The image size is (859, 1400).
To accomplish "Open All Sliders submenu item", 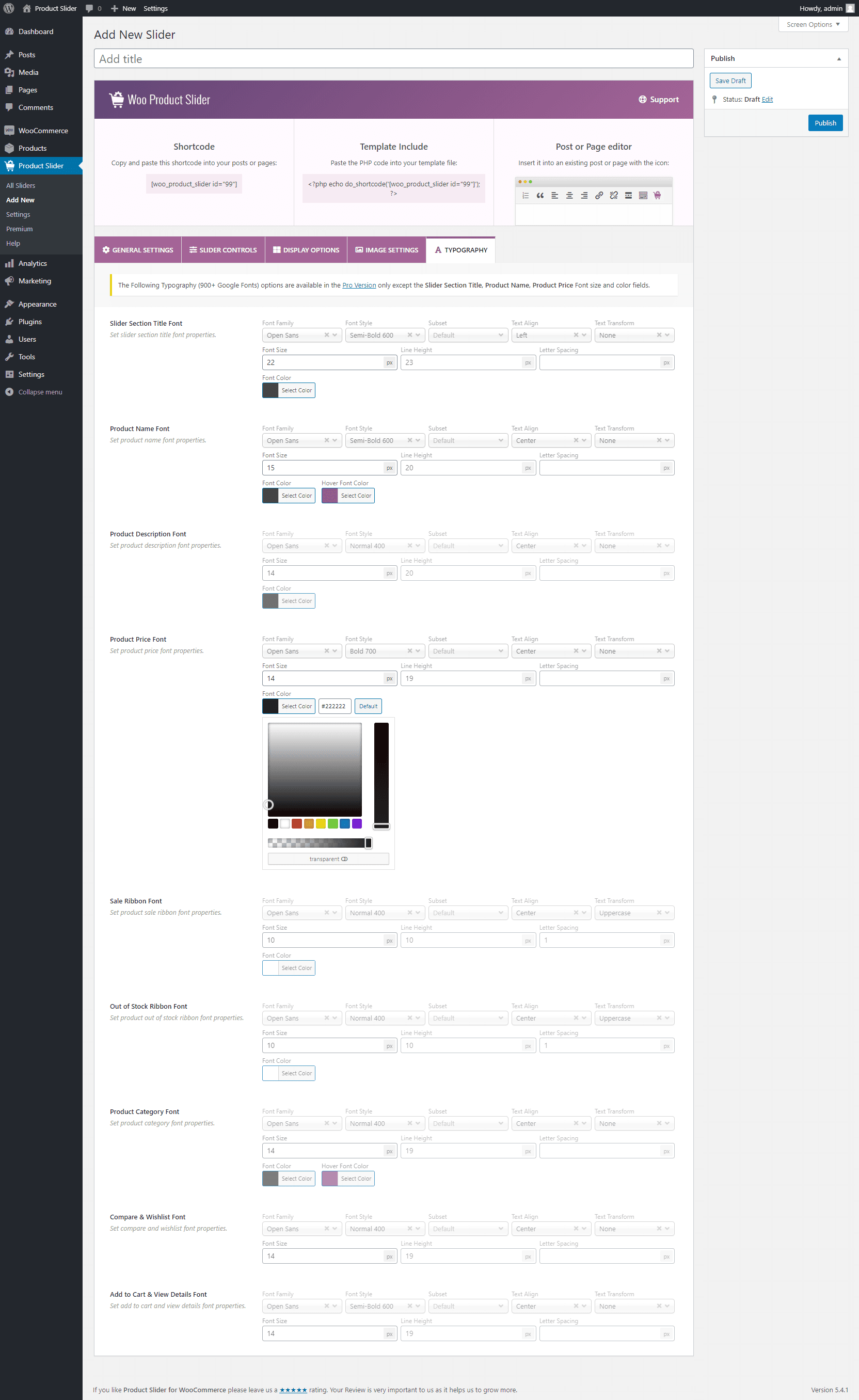I will [21, 185].
